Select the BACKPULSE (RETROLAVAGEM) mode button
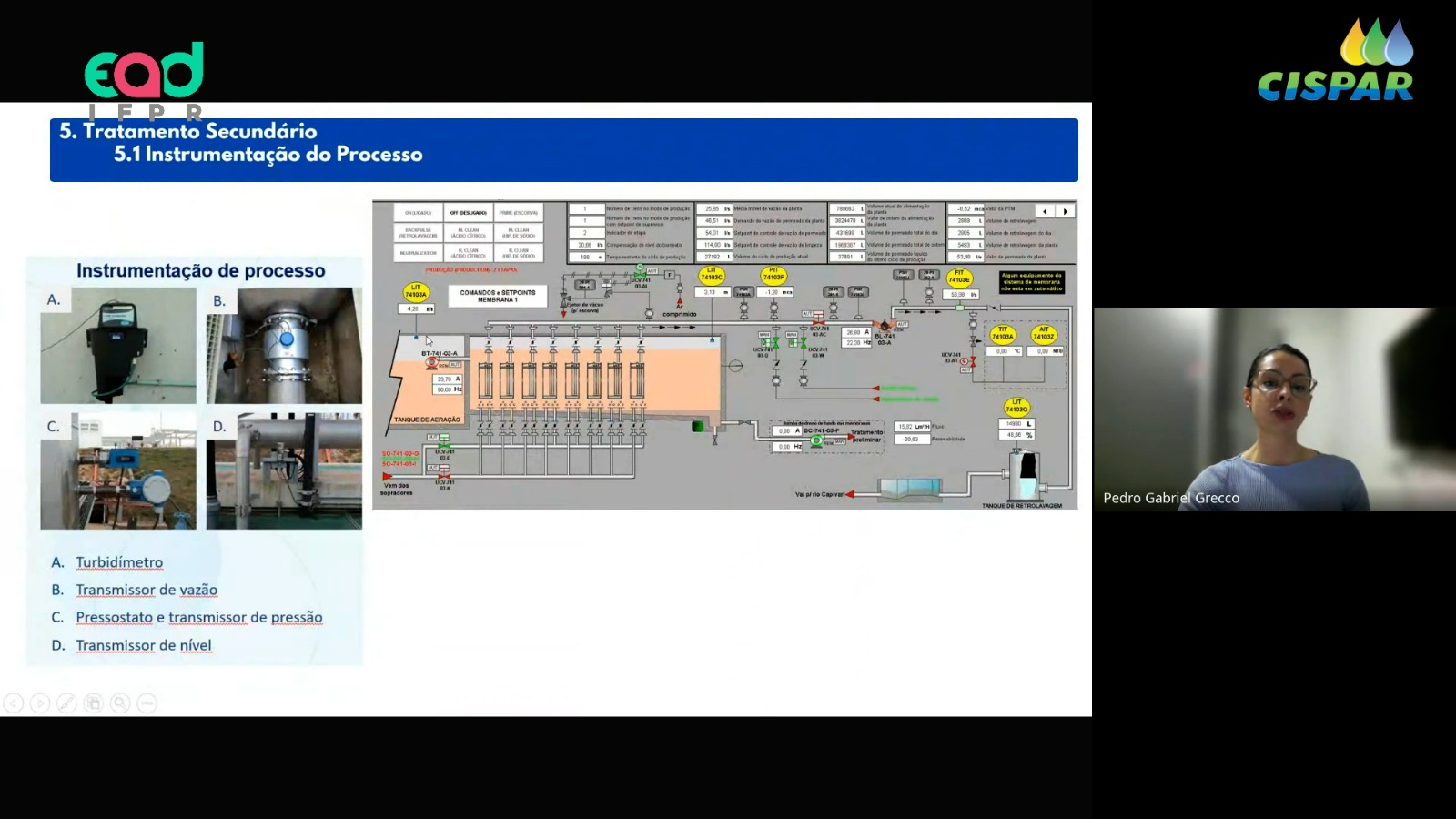The image size is (1456, 819). coord(419,233)
